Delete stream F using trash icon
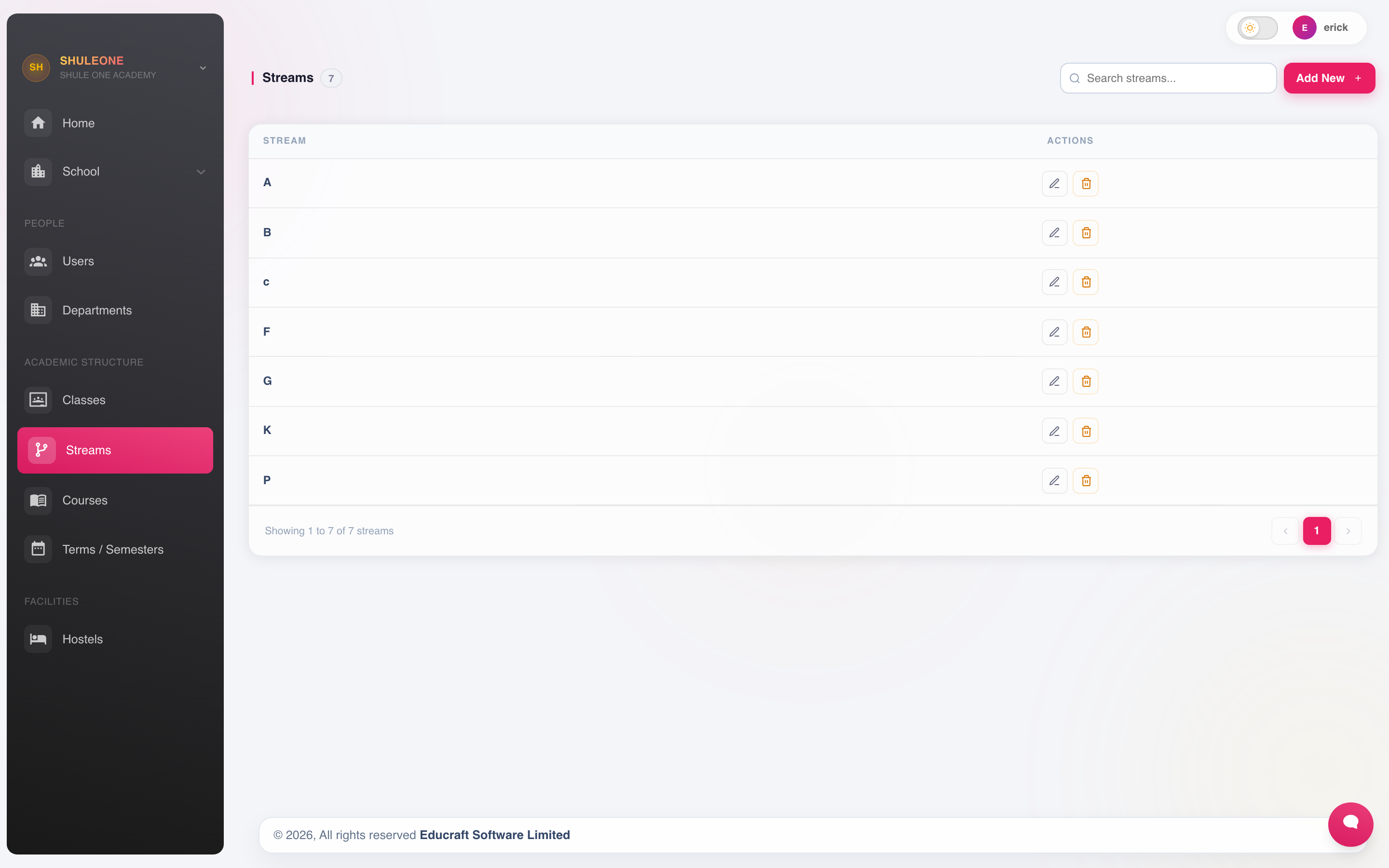Viewport: 1389px width, 868px height. [x=1086, y=332]
